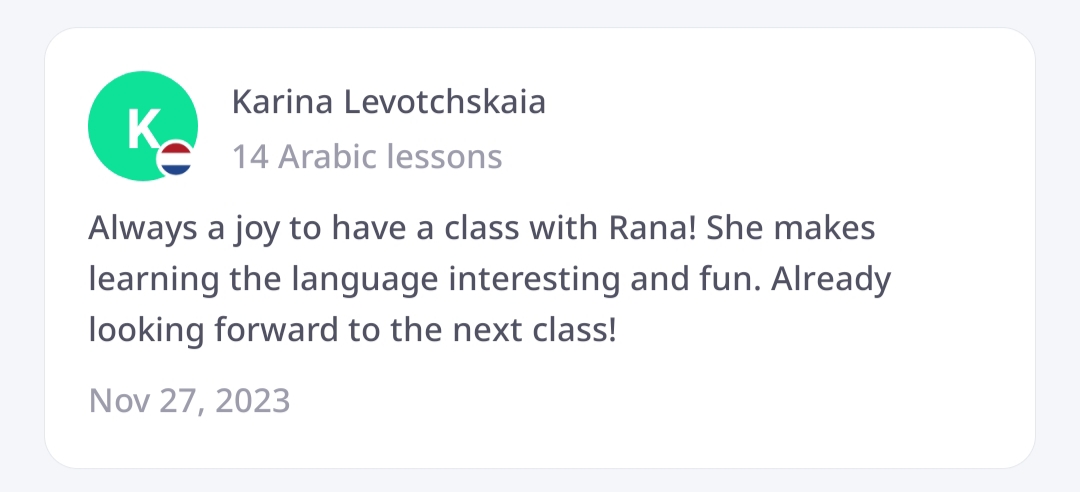Click the "14 Arabic lessons" label

(367, 157)
